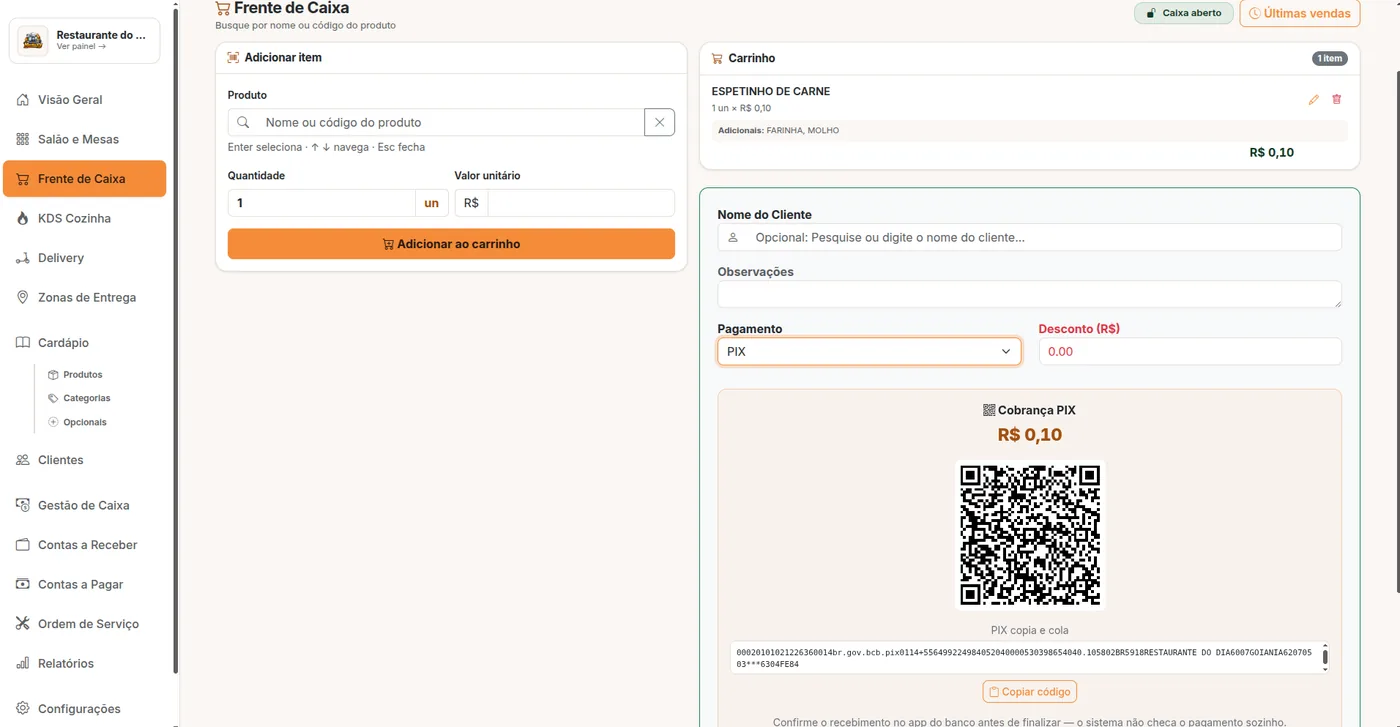Open Últimas vendas
The image size is (1400, 727).
1300,13
